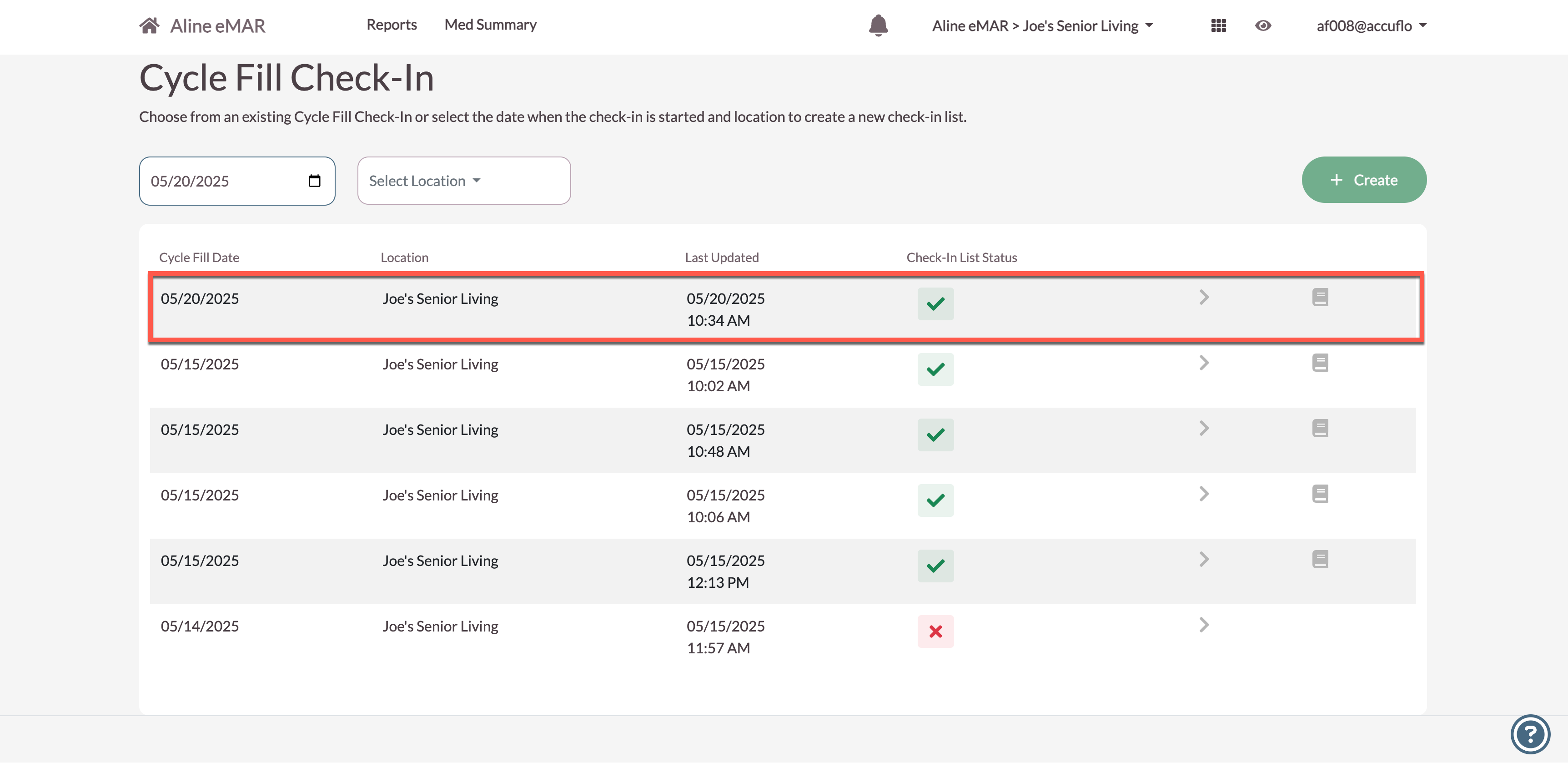This screenshot has height=768, width=1568.
Task: Click the Aline eMAR home link
Action: click(217, 25)
